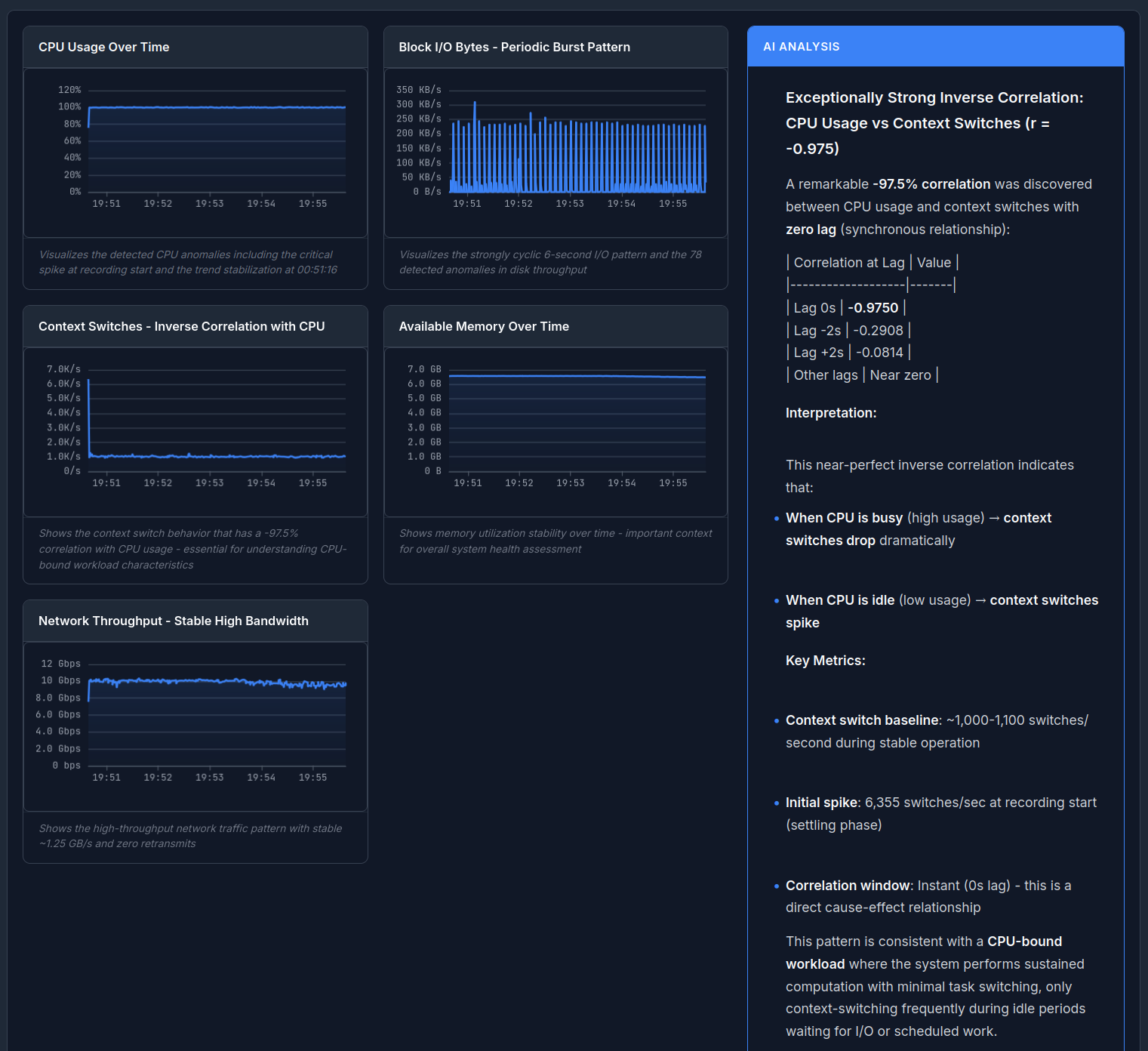1148x1051 pixels.
Task: Click the CPU chart caption about anomalies
Action: (x=188, y=262)
